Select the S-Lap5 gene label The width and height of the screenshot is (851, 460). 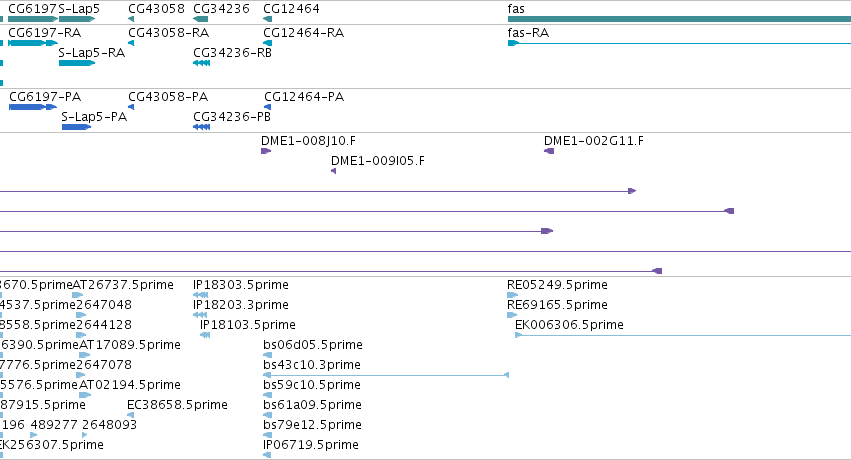point(79,9)
